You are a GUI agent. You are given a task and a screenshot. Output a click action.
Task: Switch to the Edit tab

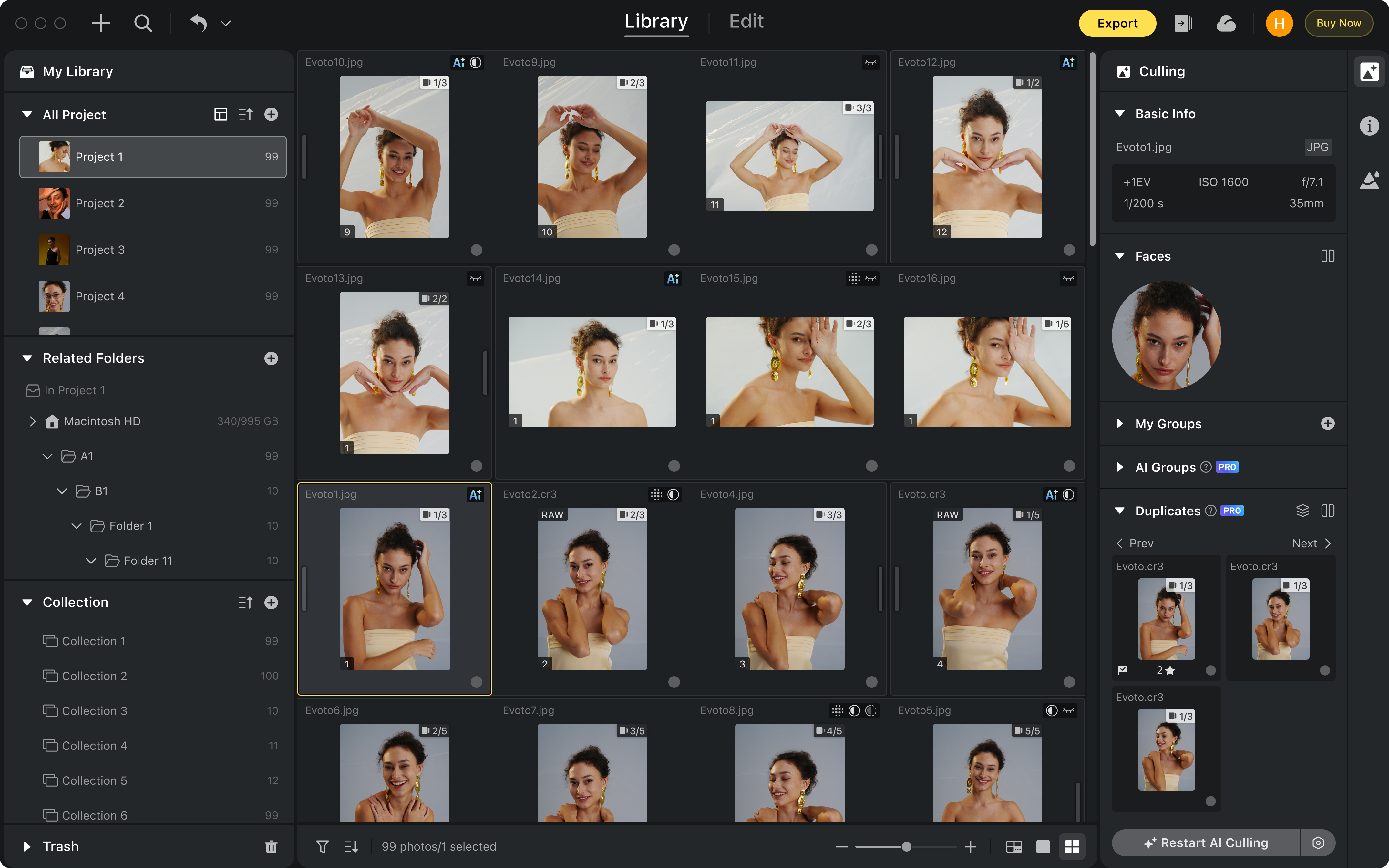tap(746, 21)
